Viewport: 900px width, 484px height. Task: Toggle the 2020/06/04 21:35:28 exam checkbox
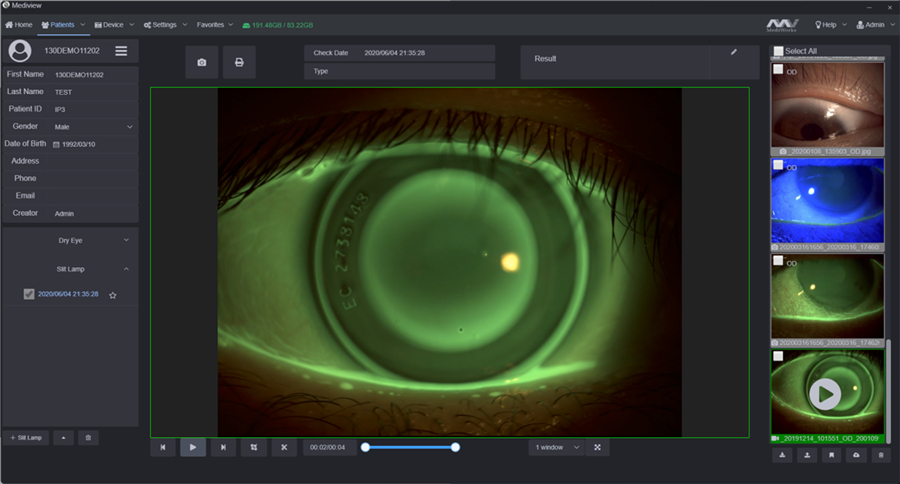29,294
